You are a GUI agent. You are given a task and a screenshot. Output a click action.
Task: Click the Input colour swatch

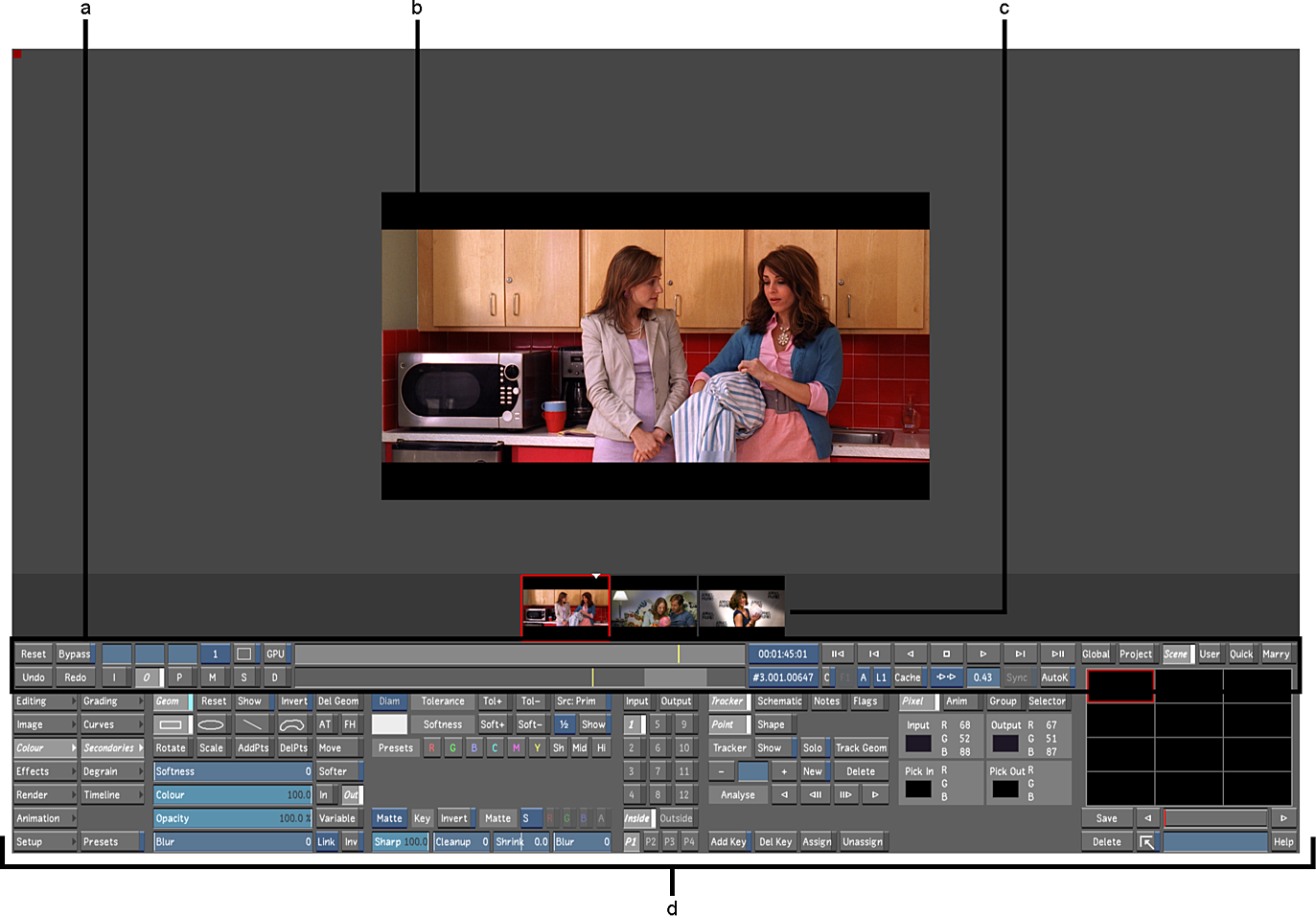(918, 744)
